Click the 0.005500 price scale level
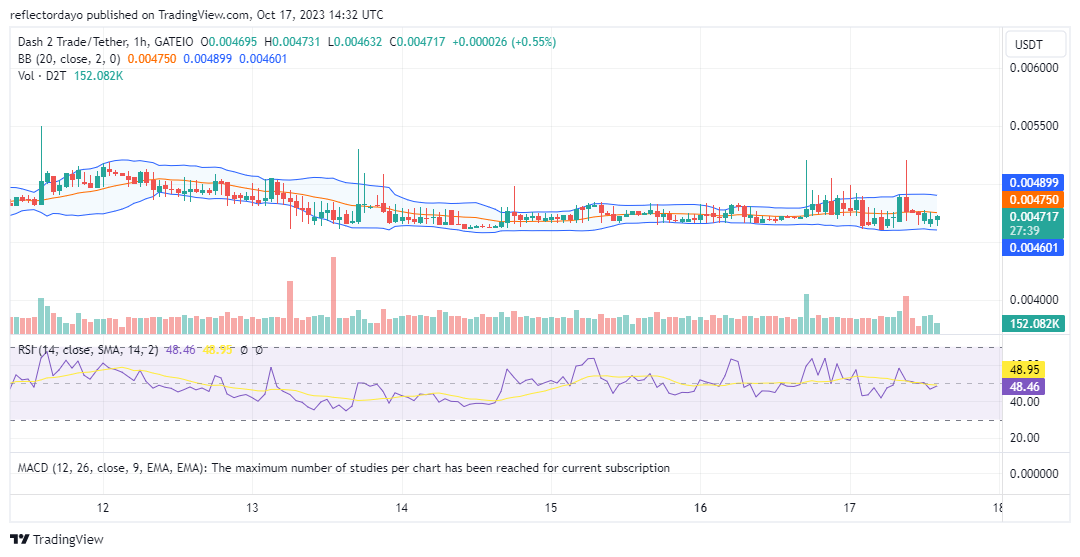Screen dimensions: 1080x557 (x=1034, y=126)
